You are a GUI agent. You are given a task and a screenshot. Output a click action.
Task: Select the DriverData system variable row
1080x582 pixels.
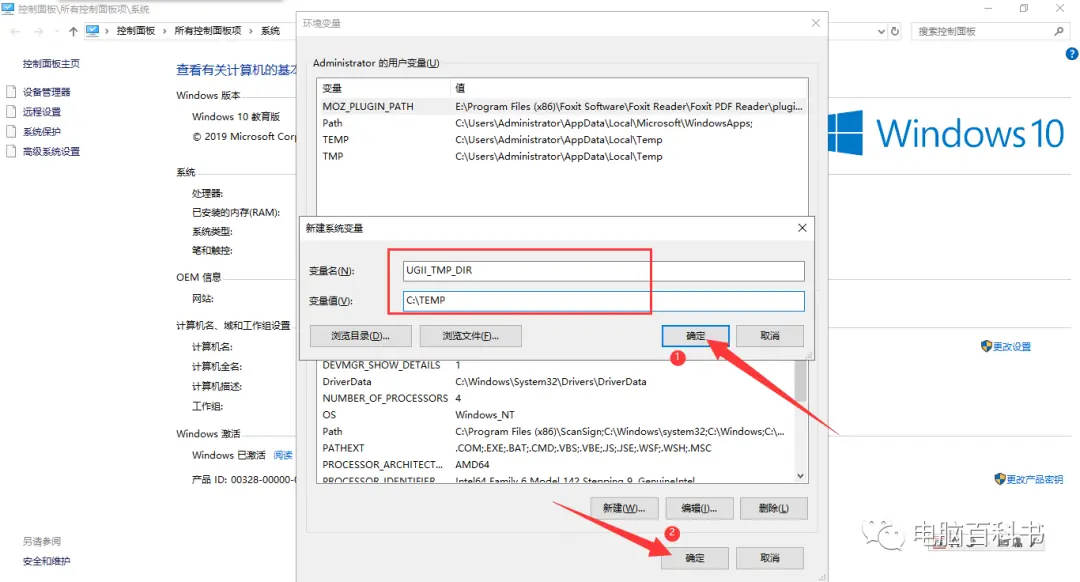tap(555, 382)
